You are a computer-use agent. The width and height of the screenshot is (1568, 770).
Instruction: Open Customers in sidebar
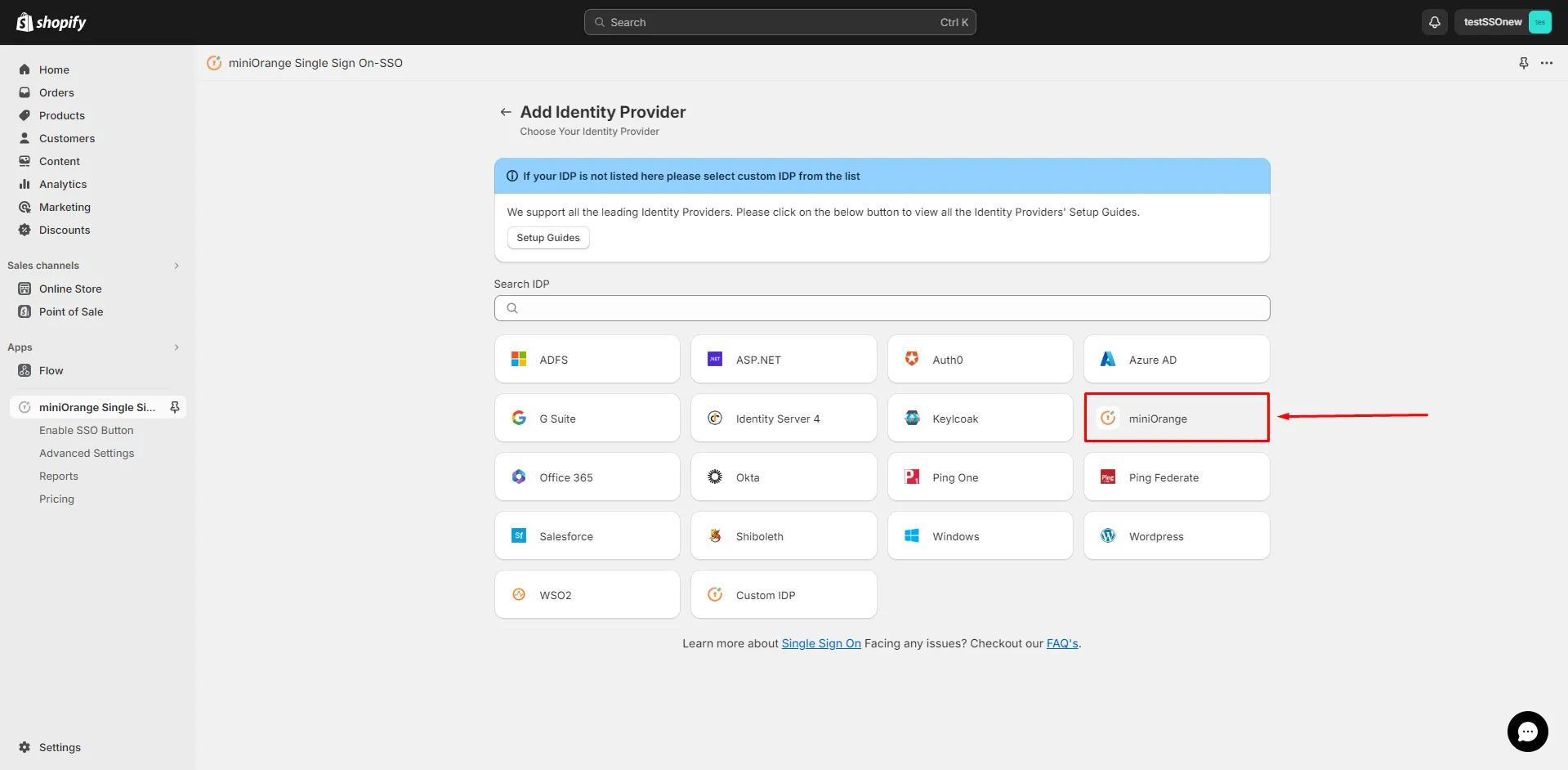67,138
